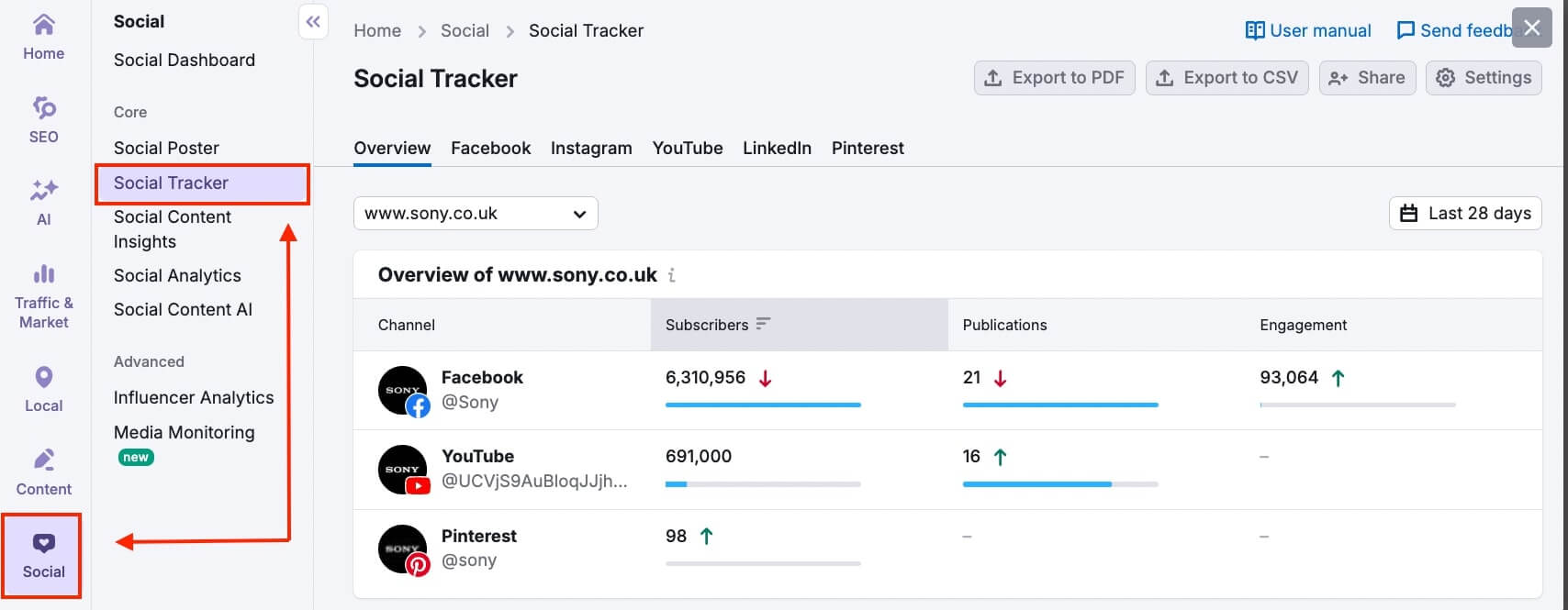Switch to the Facebook tab
1568x610 pixels.
coord(491,149)
